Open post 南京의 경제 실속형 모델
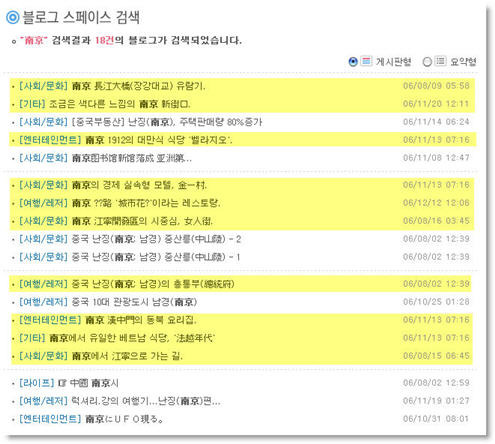This screenshot has height=444, width=495. [x=139, y=185]
